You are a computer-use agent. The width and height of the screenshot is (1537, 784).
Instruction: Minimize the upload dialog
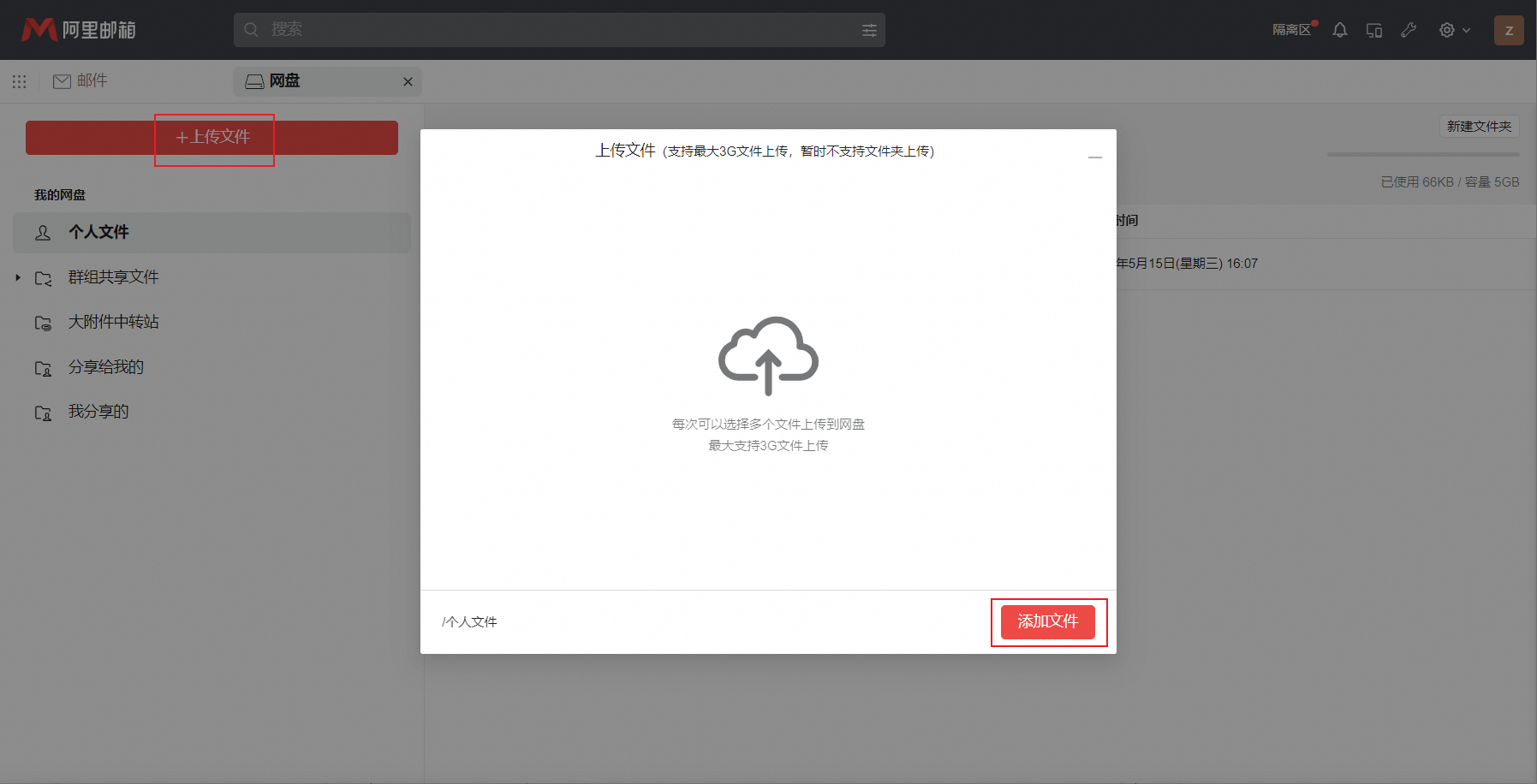[1093, 157]
